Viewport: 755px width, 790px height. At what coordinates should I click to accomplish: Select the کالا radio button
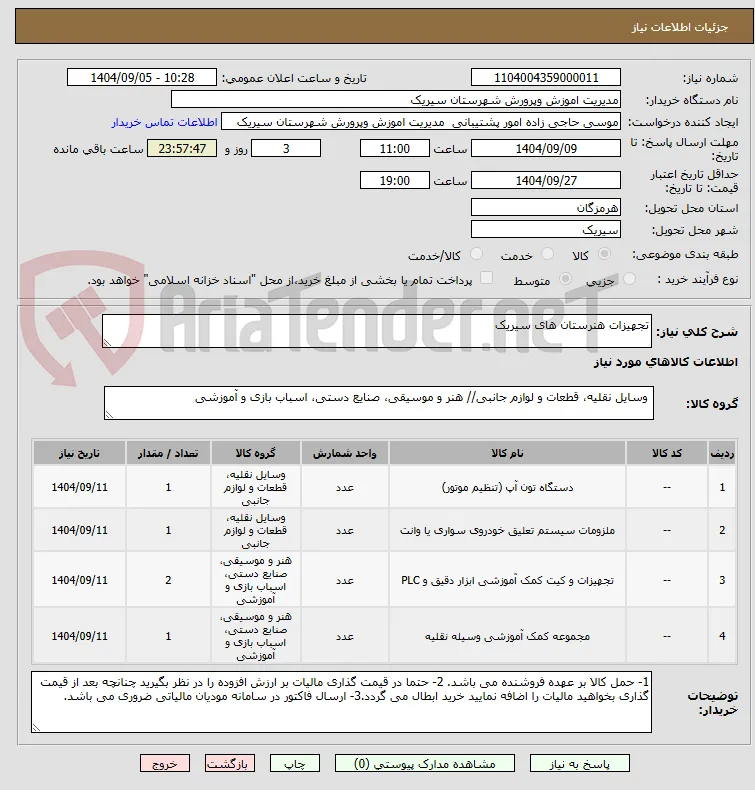tap(604, 254)
